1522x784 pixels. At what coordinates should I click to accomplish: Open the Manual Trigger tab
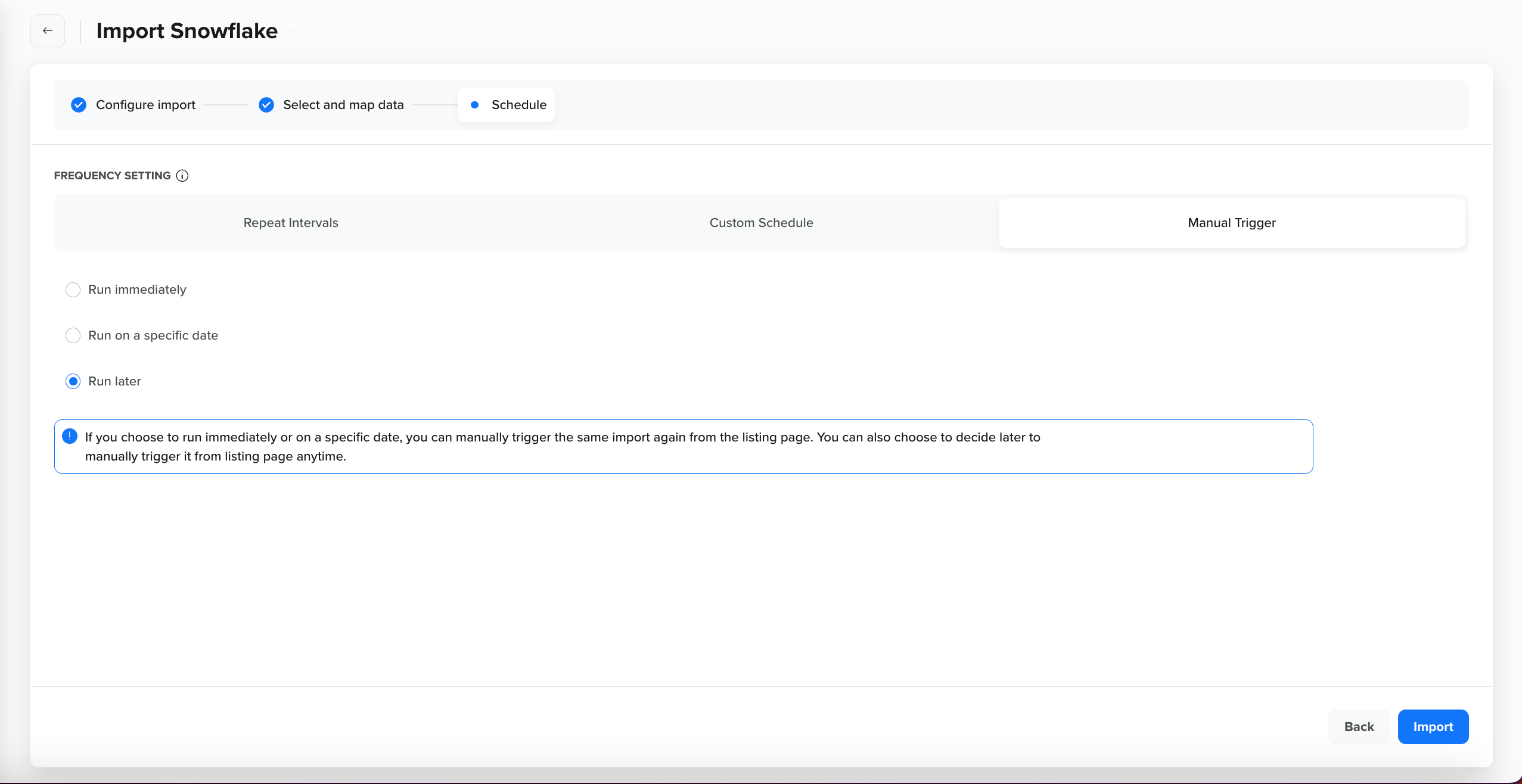(1231, 223)
